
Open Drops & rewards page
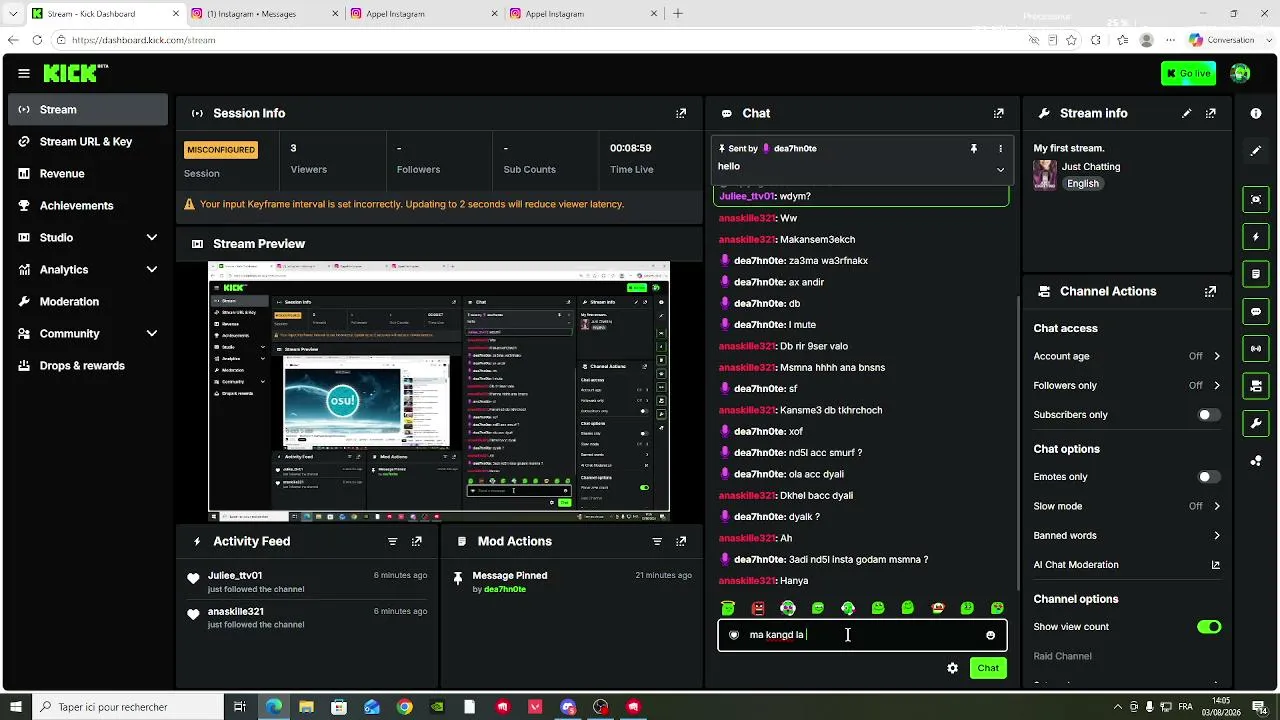(x=87, y=366)
